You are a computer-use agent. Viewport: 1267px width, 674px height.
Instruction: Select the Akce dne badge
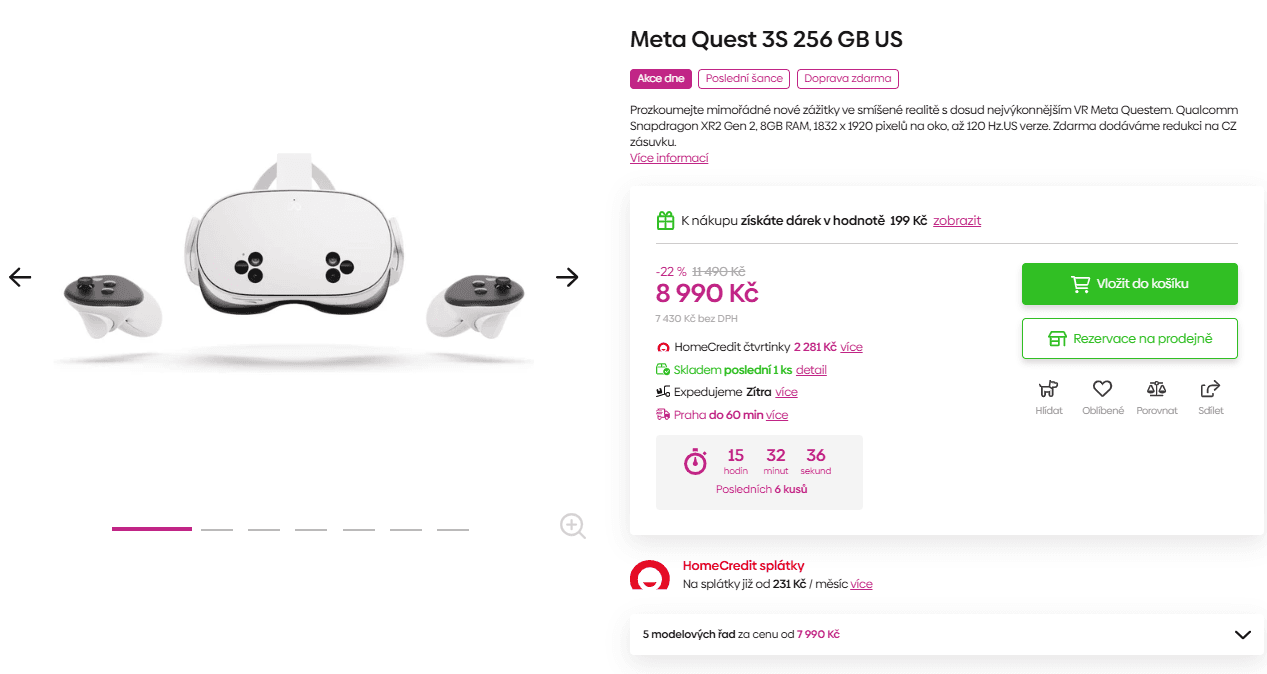660,78
